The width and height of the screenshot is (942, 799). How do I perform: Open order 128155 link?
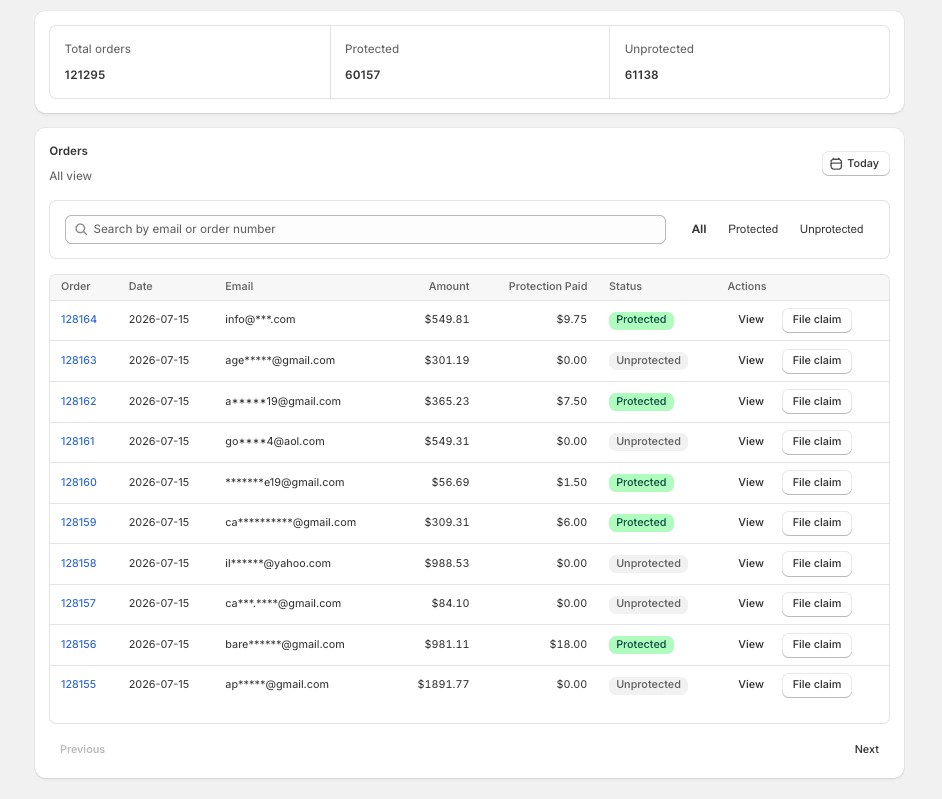point(78,684)
